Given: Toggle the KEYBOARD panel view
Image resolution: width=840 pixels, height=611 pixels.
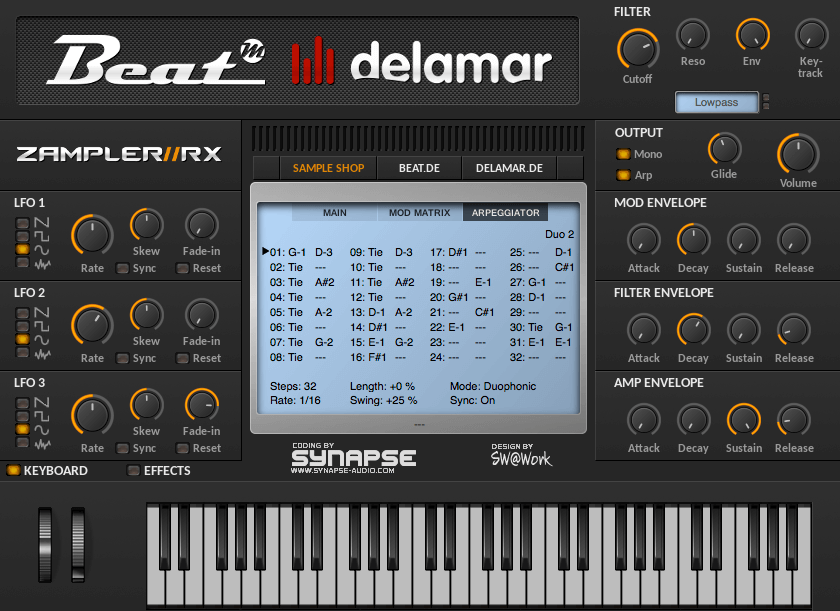Looking at the screenshot, I should point(13,470).
